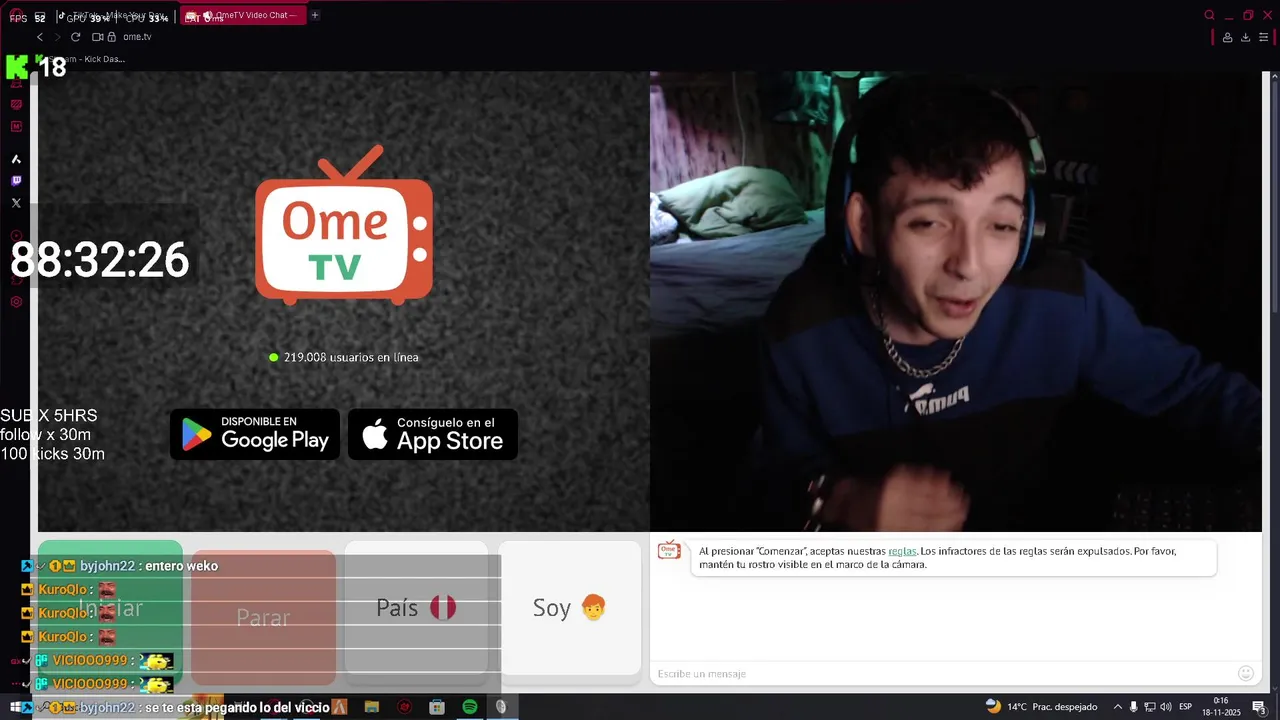Open the taskbar clock showing 0:16
This screenshot has height=720, width=1280.
point(1221,706)
